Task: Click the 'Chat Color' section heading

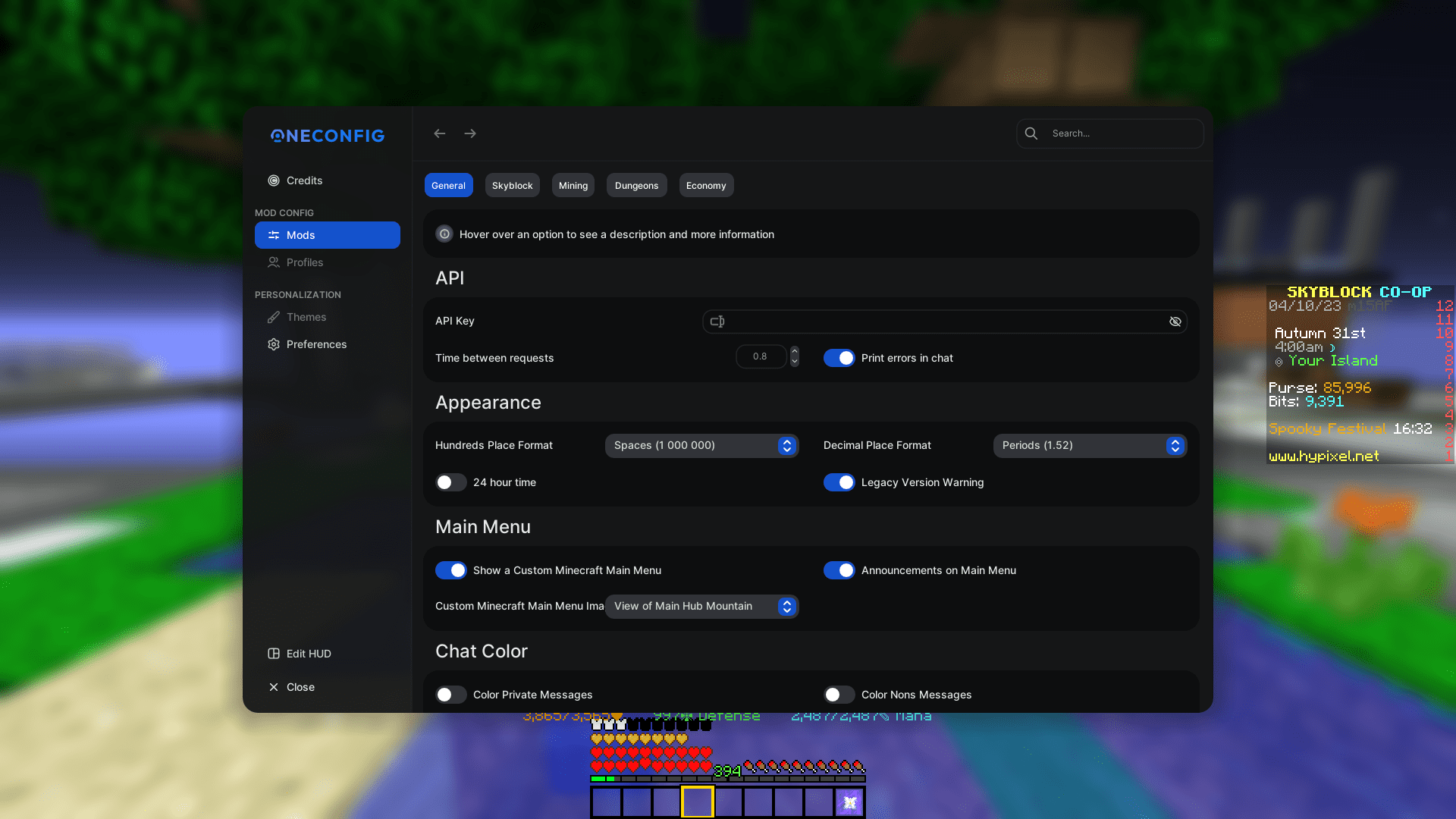Action: click(x=482, y=651)
